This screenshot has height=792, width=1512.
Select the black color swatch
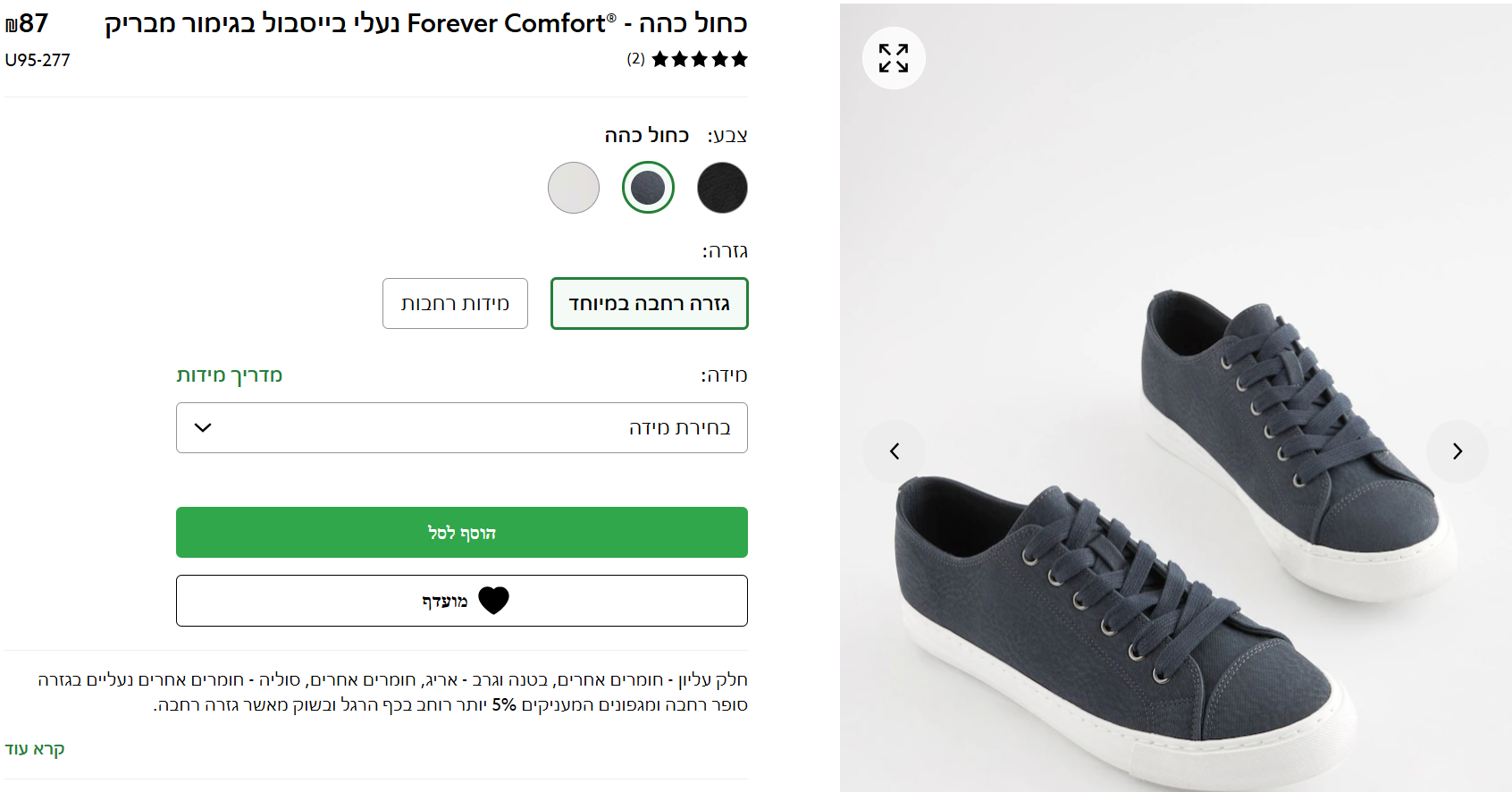(722, 188)
